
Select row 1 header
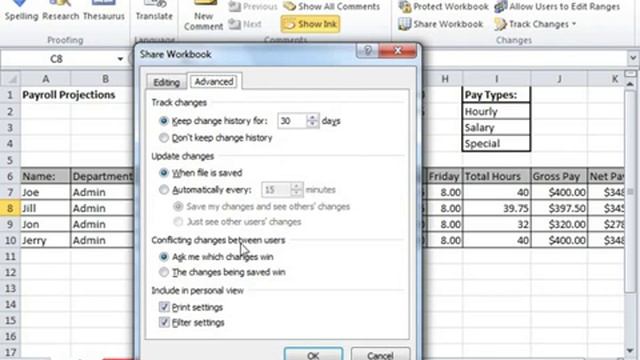pos(10,95)
